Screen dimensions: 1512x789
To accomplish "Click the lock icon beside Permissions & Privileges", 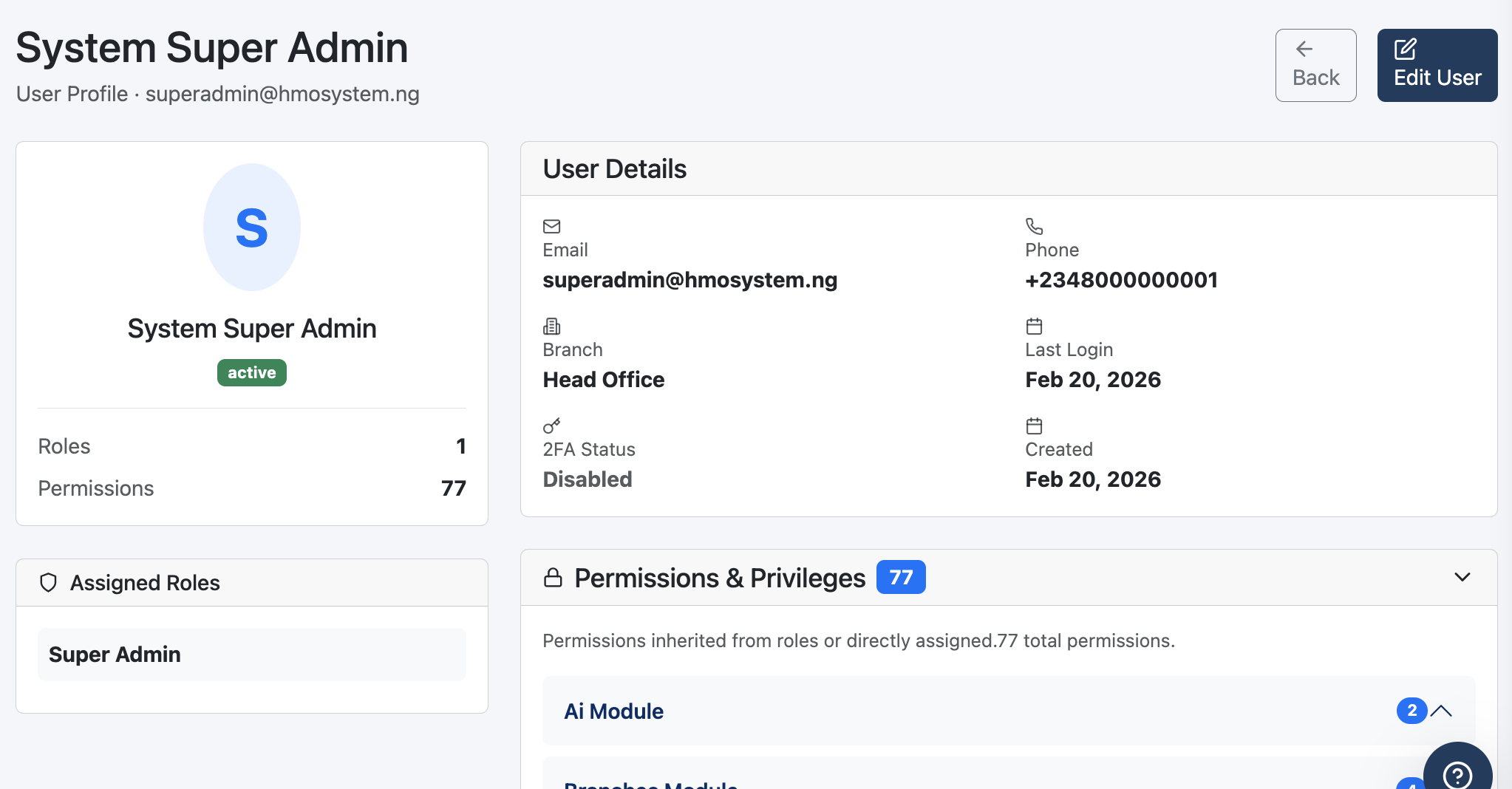I will (553, 577).
